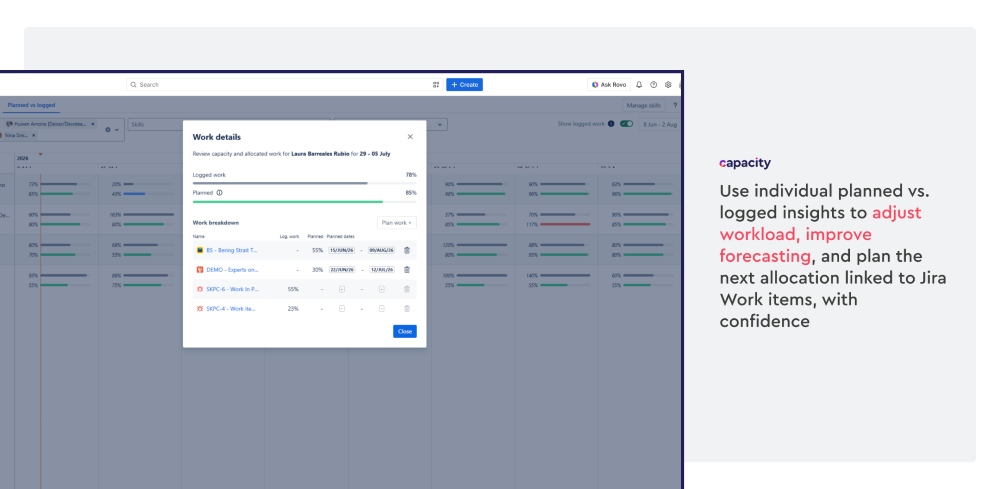Open the notifications bell
The image size is (1000, 489).
(x=639, y=85)
